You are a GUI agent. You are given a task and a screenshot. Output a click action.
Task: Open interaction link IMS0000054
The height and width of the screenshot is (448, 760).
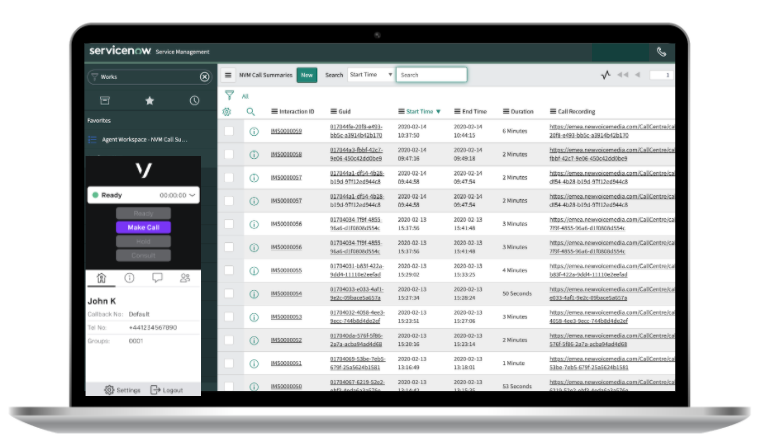pyautogui.click(x=286, y=294)
